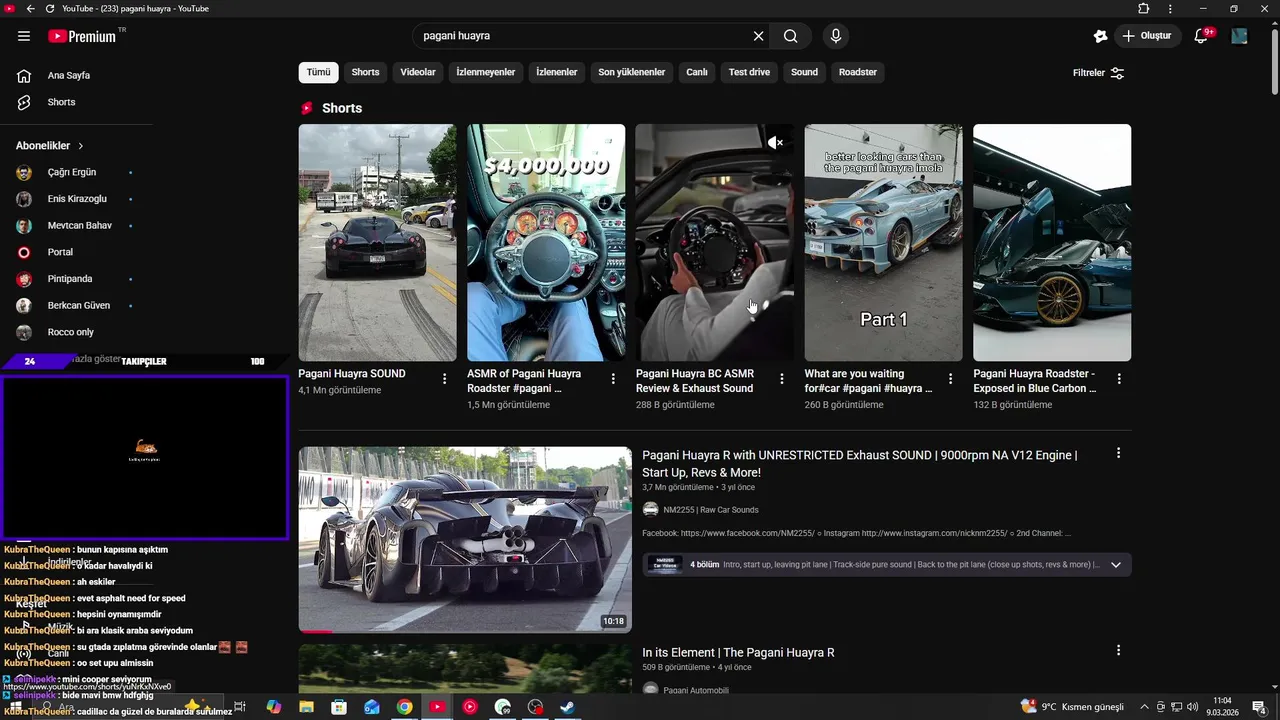The image size is (1280, 720).
Task: Expand the Abonelikler section
Action: [x=50, y=146]
